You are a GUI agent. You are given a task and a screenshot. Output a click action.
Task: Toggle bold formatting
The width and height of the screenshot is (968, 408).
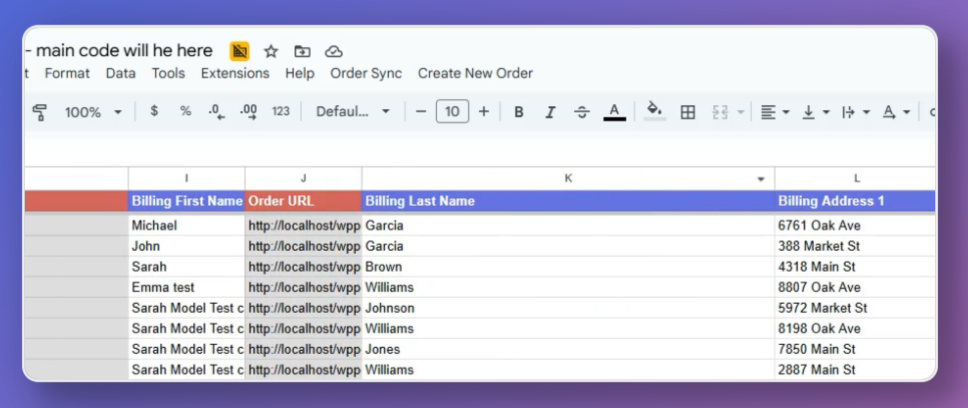tap(519, 112)
